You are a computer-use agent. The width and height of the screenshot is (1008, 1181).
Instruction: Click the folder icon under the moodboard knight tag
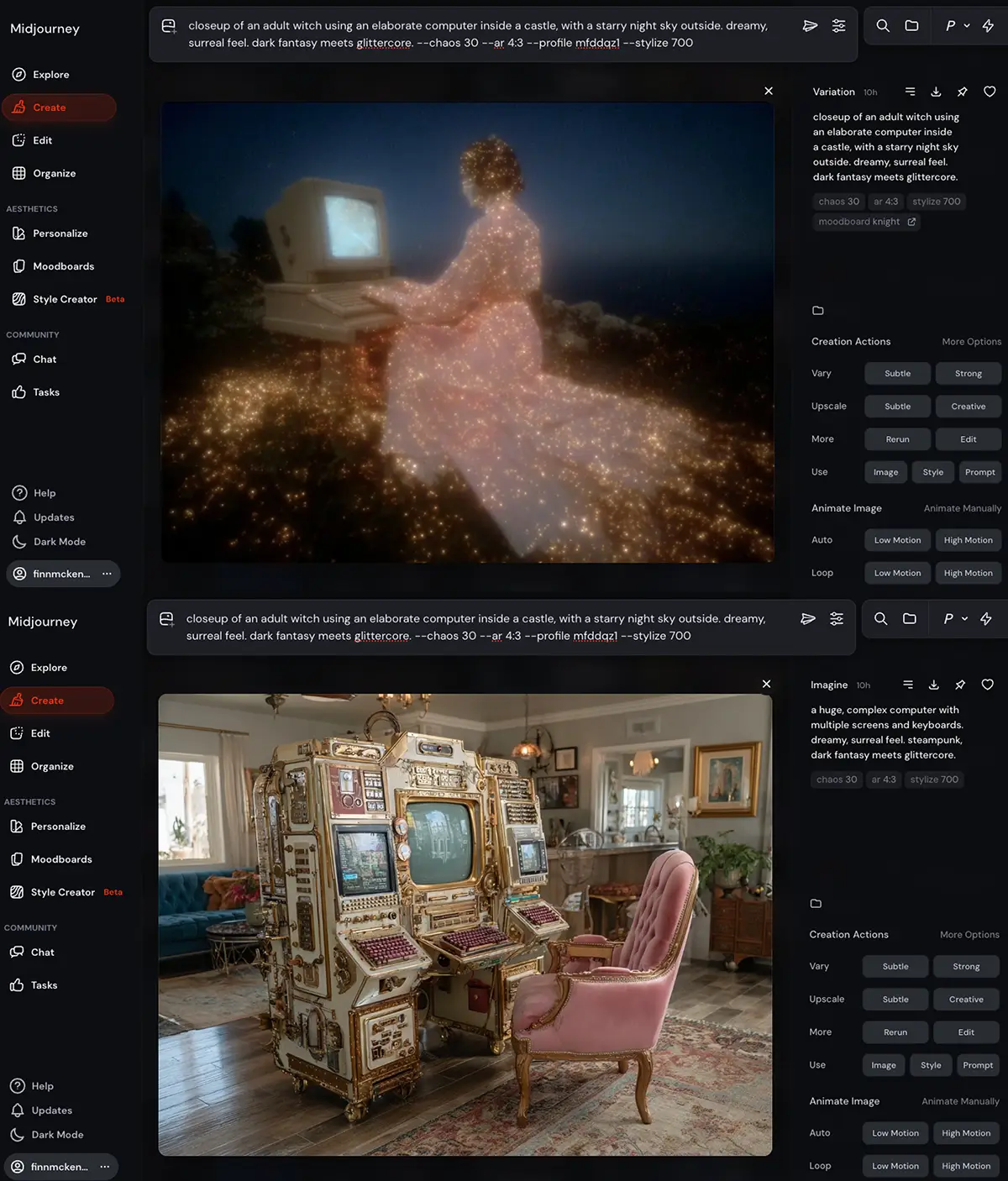[818, 311]
